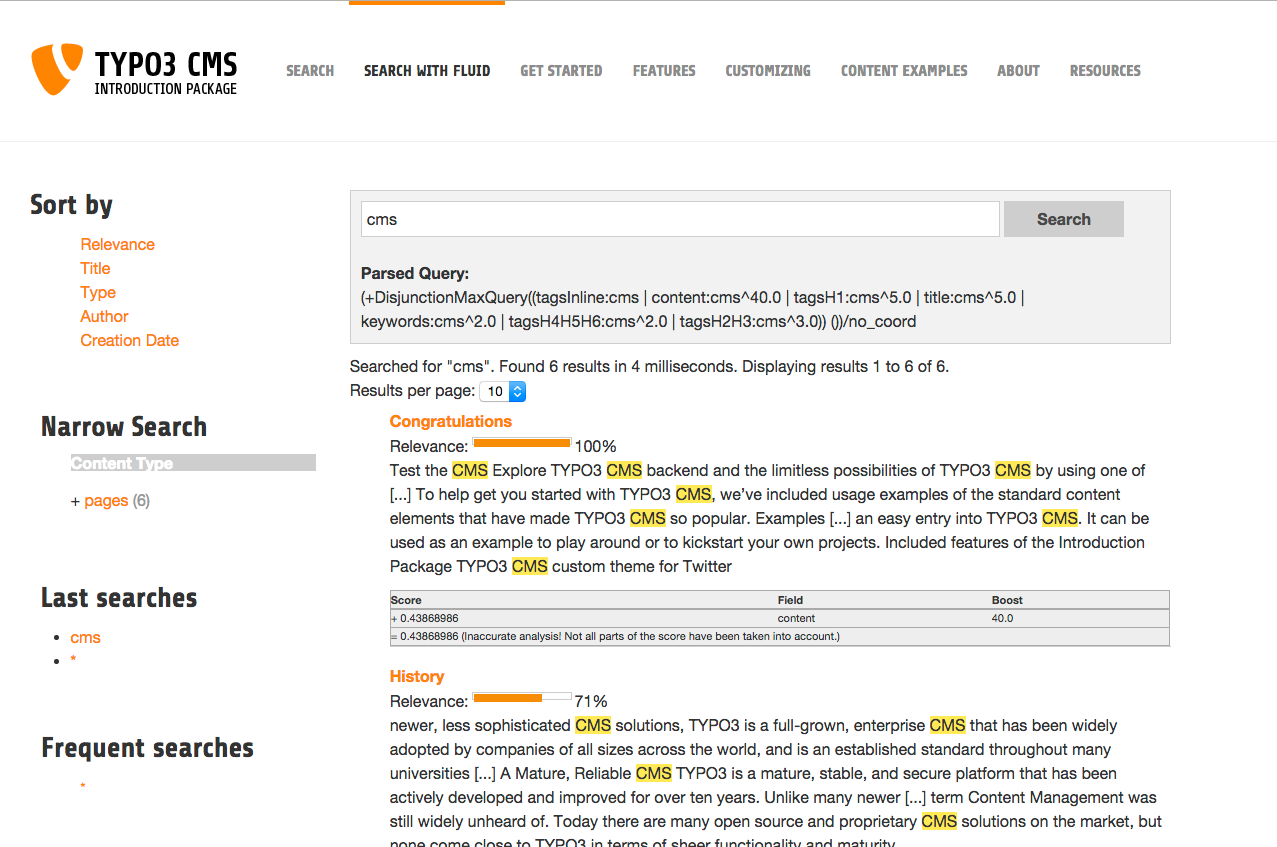Screen dimensions: 1277x847
Task: Filter results by pages facet
Action: point(106,500)
